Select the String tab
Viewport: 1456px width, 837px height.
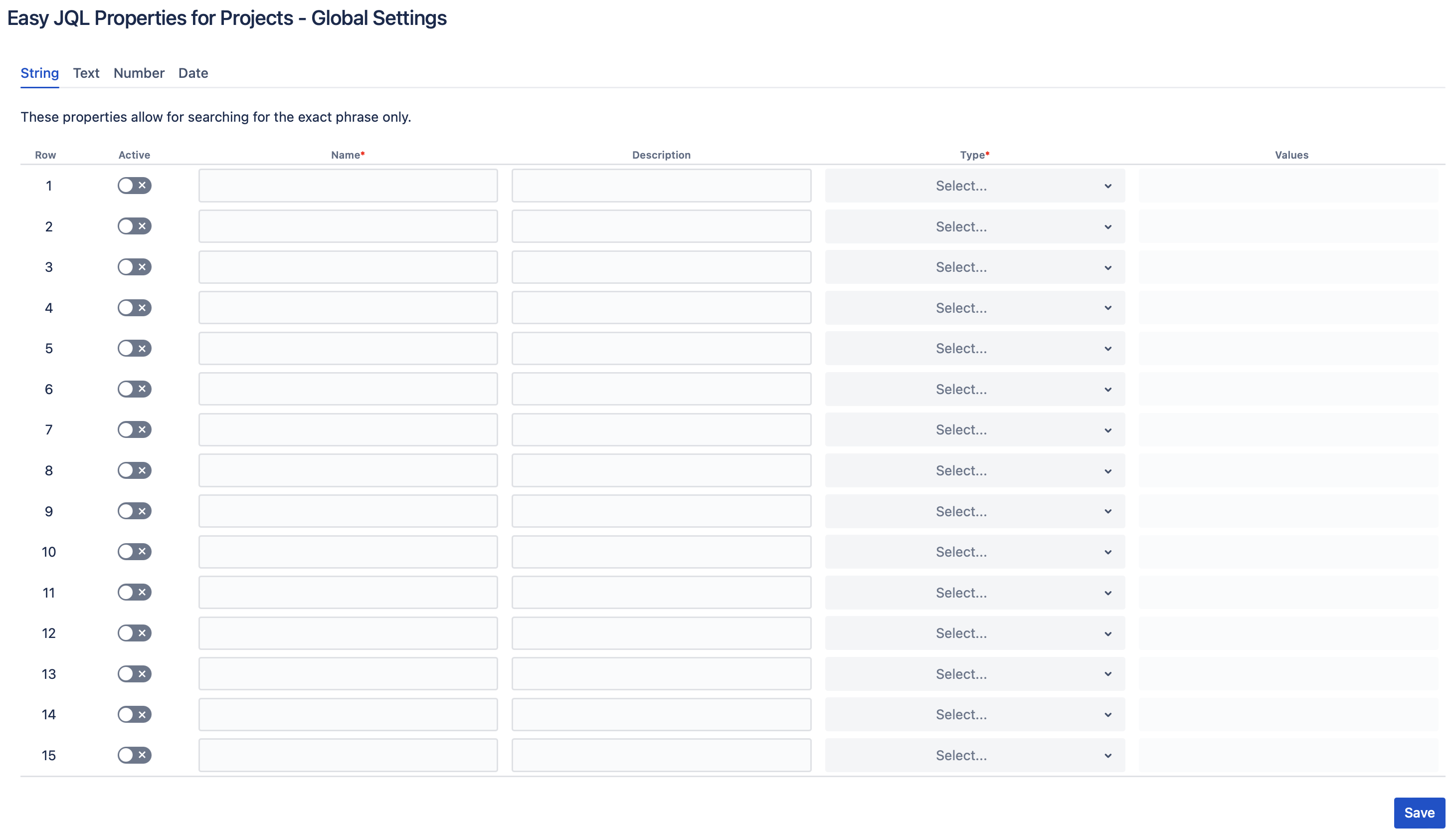pyautogui.click(x=40, y=73)
